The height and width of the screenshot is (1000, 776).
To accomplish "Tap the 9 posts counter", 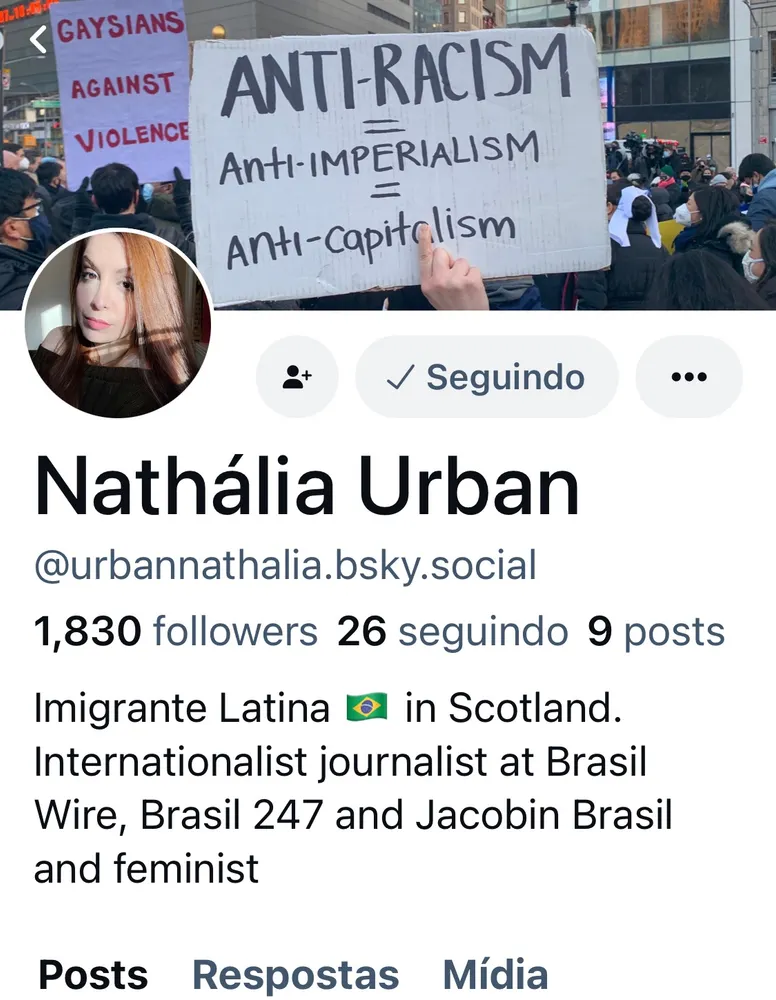I will pyautogui.click(x=656, y=632).
